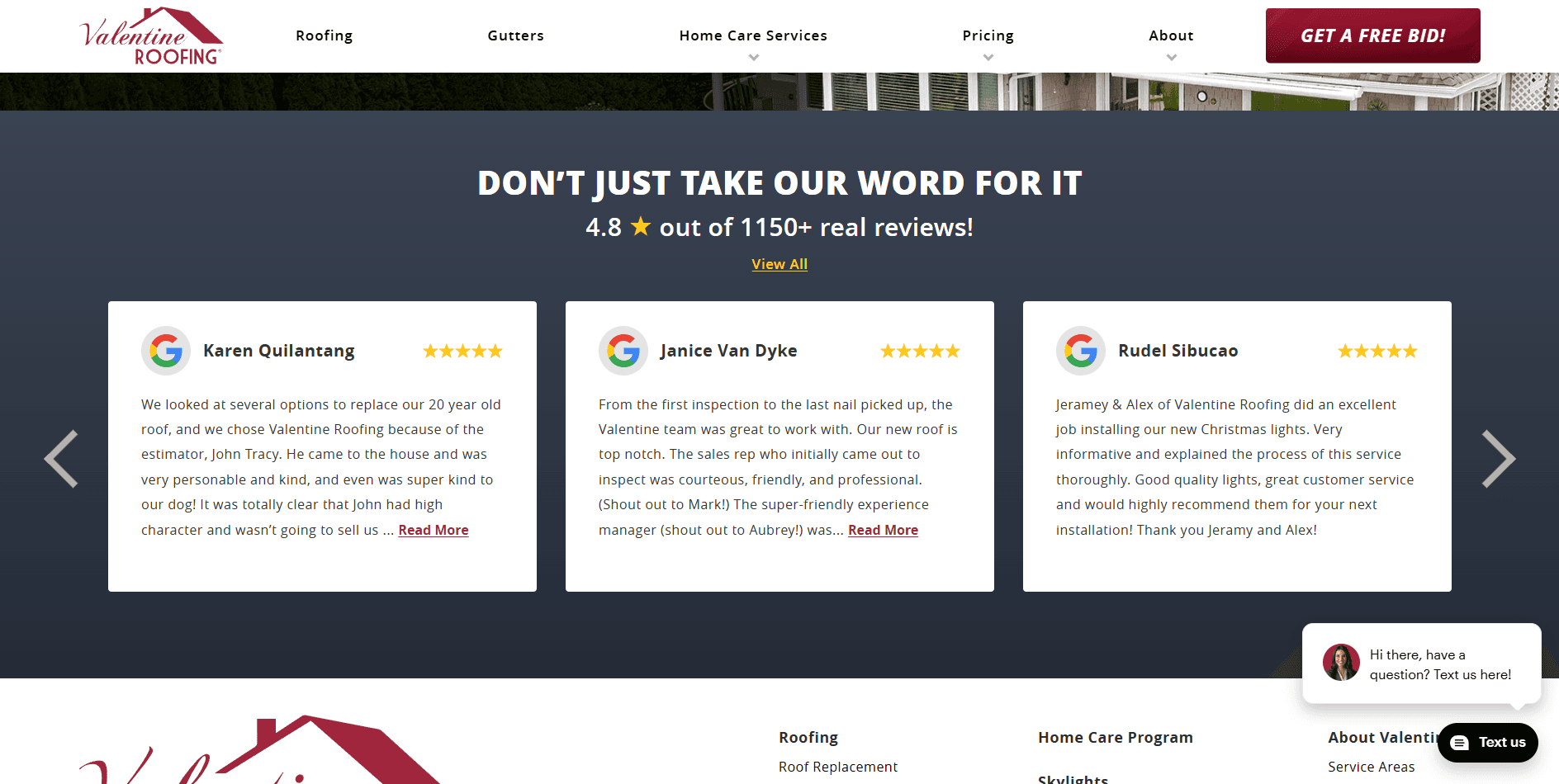Select reviewer name Janice Van Dyke
This screenshot has width=1559, height=784.
click(728, 351)
